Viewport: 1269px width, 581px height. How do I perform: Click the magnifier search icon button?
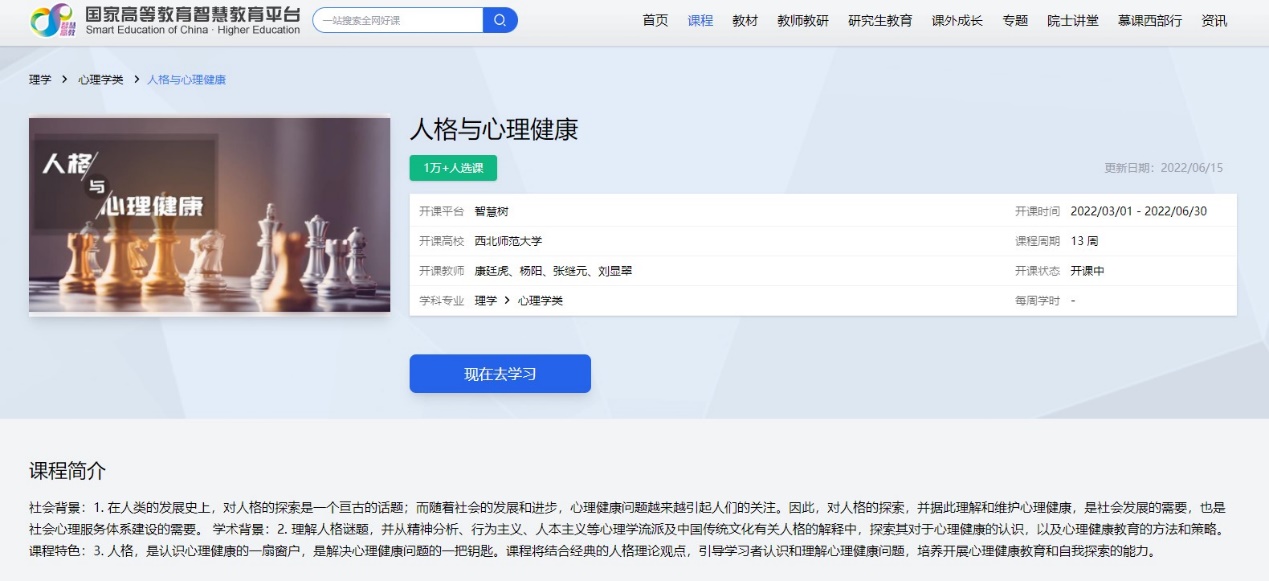click(500, 20)
